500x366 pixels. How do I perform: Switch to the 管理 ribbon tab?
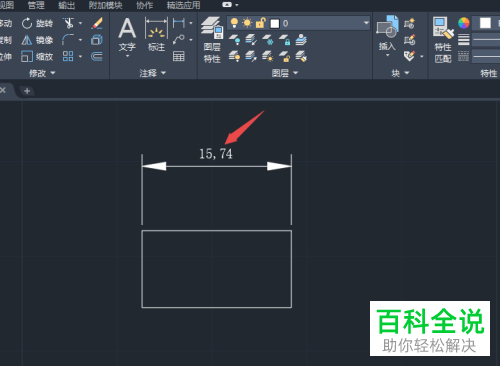coord(36,5)
